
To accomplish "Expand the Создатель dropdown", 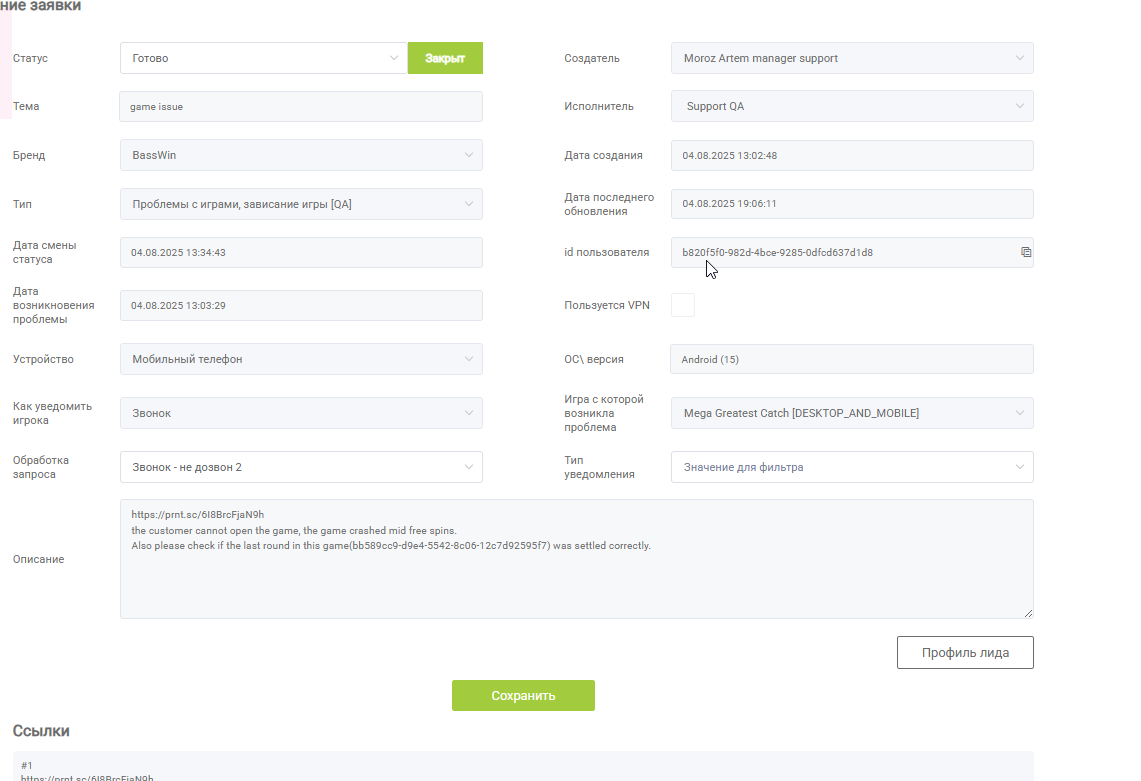I will click(852, 58).
